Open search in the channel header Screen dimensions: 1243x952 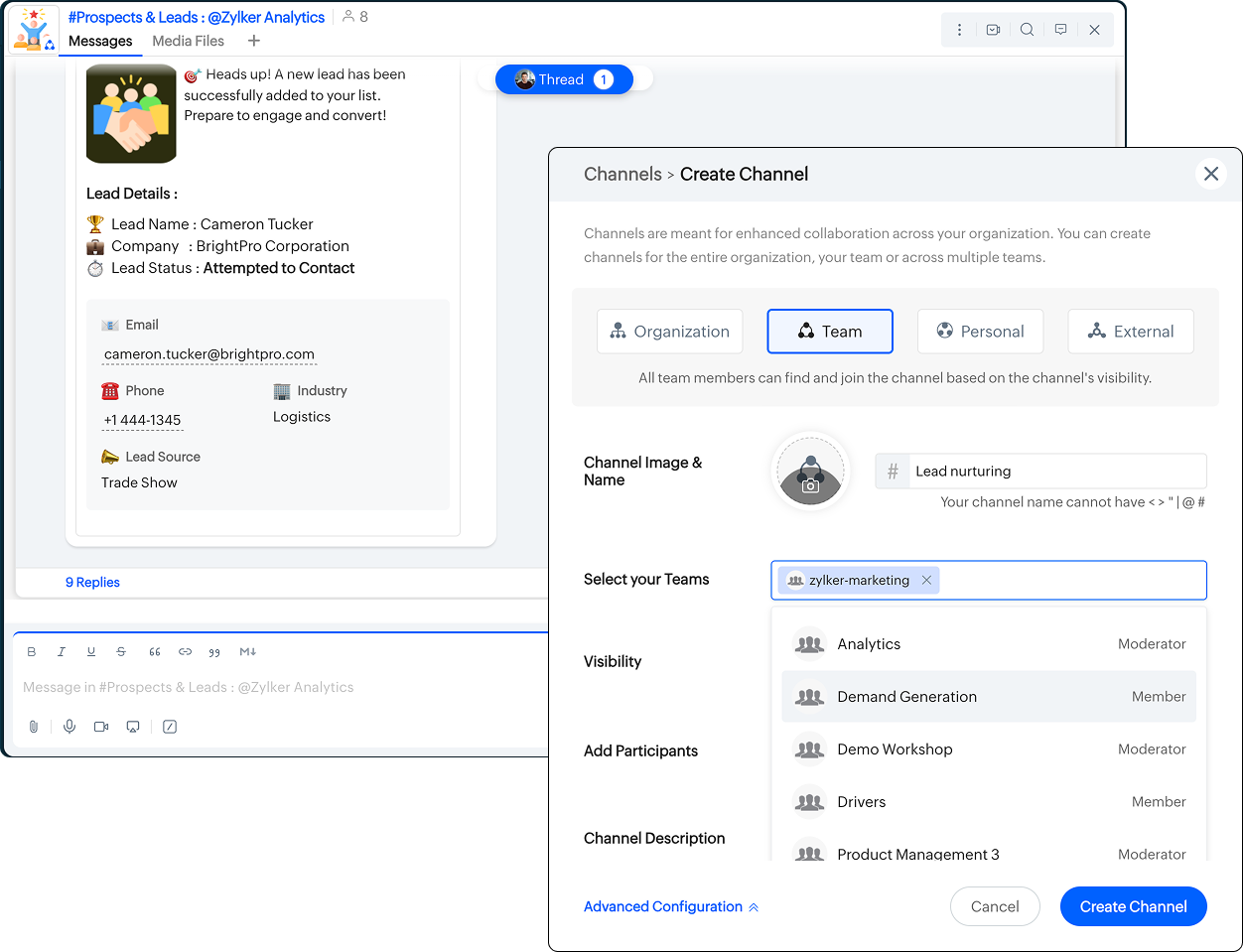pyautogui.click(x=1027, y=30)
